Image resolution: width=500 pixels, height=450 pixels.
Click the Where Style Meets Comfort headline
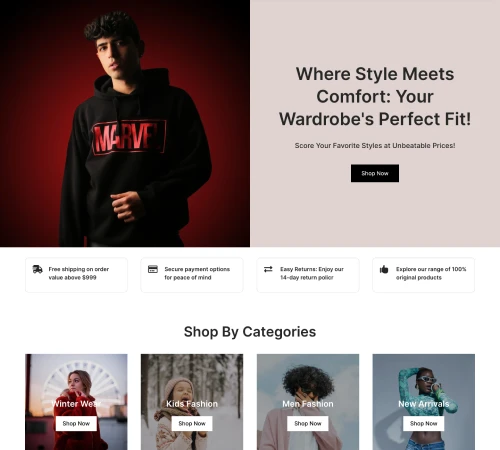point(375,96)
